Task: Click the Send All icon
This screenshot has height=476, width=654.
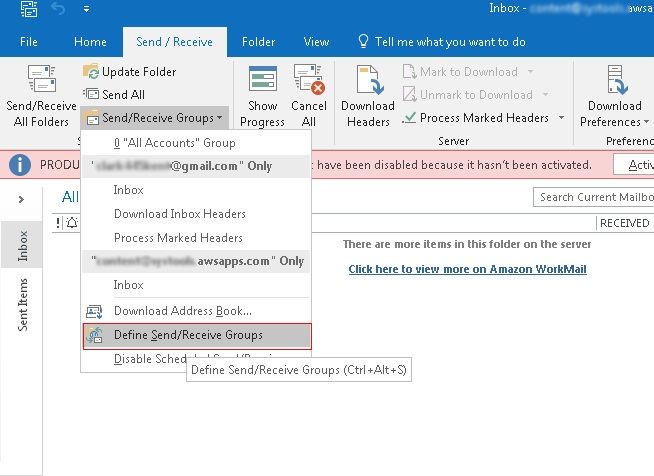Action: click(x=91, y=94)
